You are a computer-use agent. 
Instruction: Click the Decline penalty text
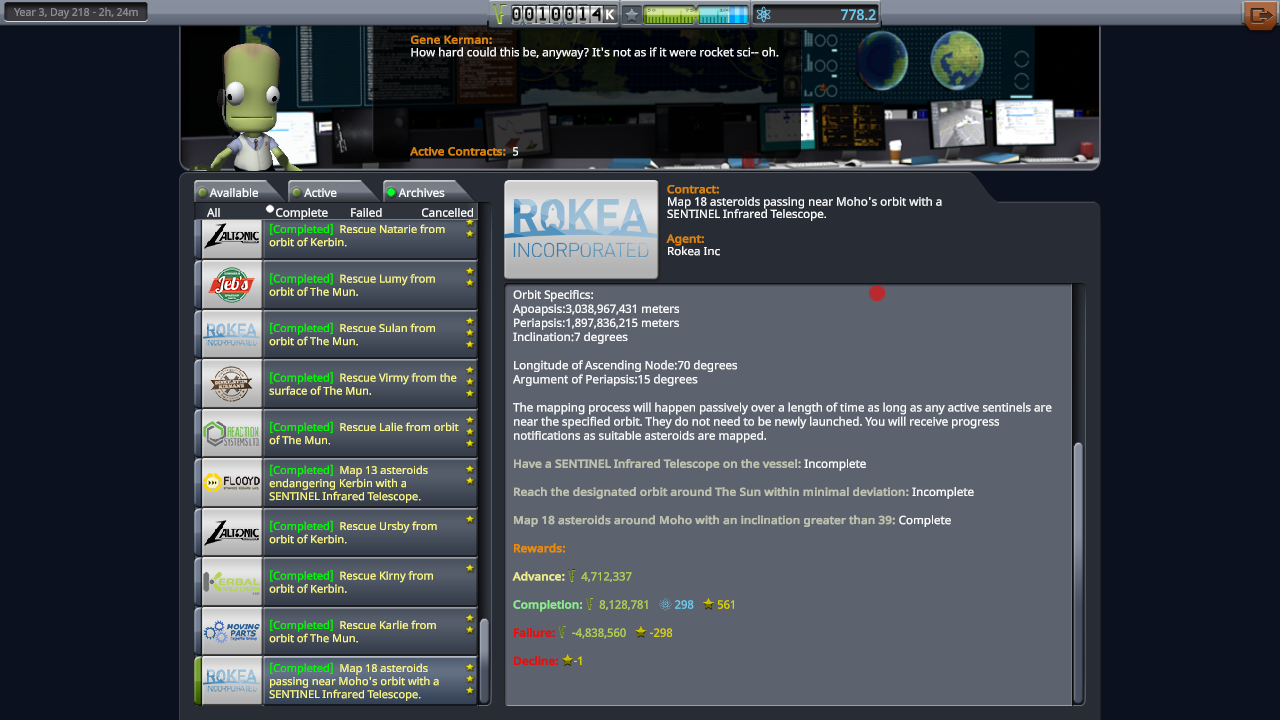[x=548, y=661]
